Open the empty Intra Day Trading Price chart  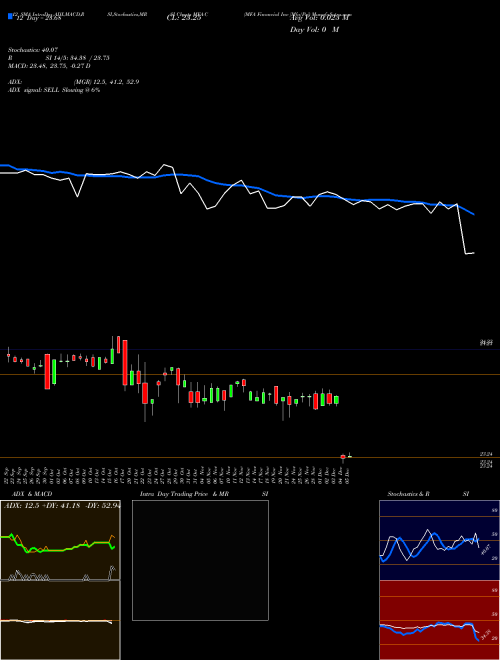pos(200,560)
